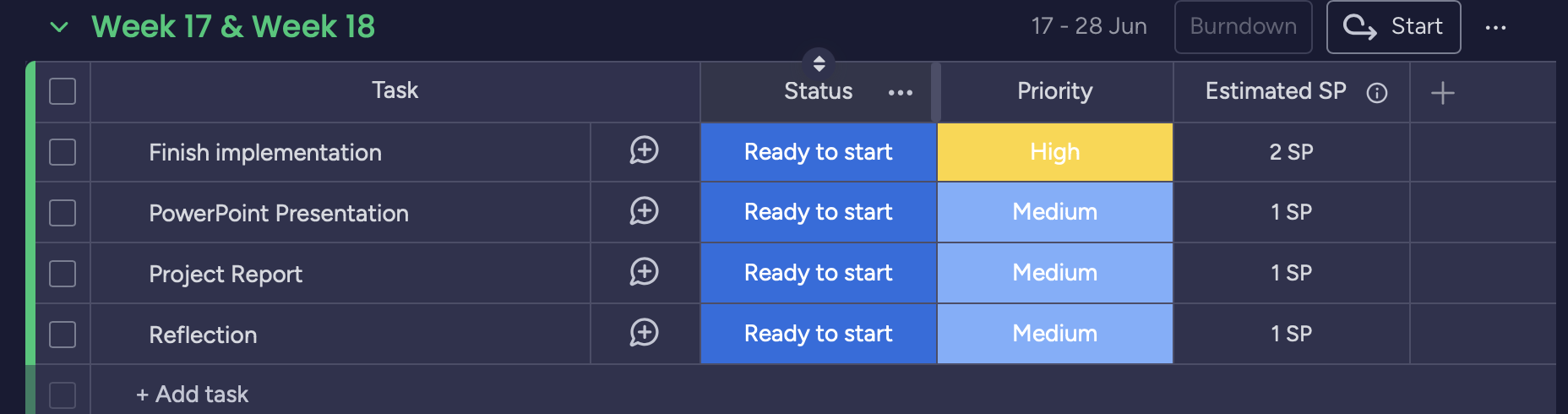Click the Status column sort arrows
The height and width of the screenshot is (414, 1568).
tap(819, 63)
